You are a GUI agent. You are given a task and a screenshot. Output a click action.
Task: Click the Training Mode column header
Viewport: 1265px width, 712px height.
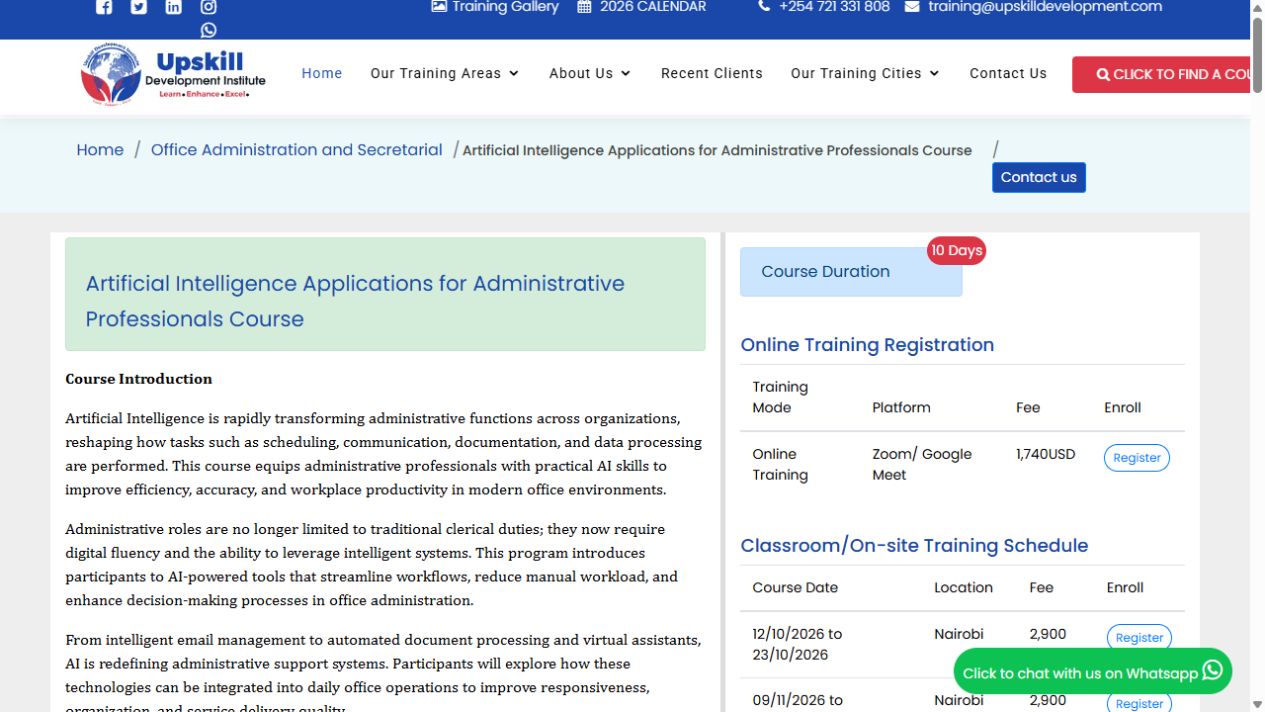click(780, 397)
